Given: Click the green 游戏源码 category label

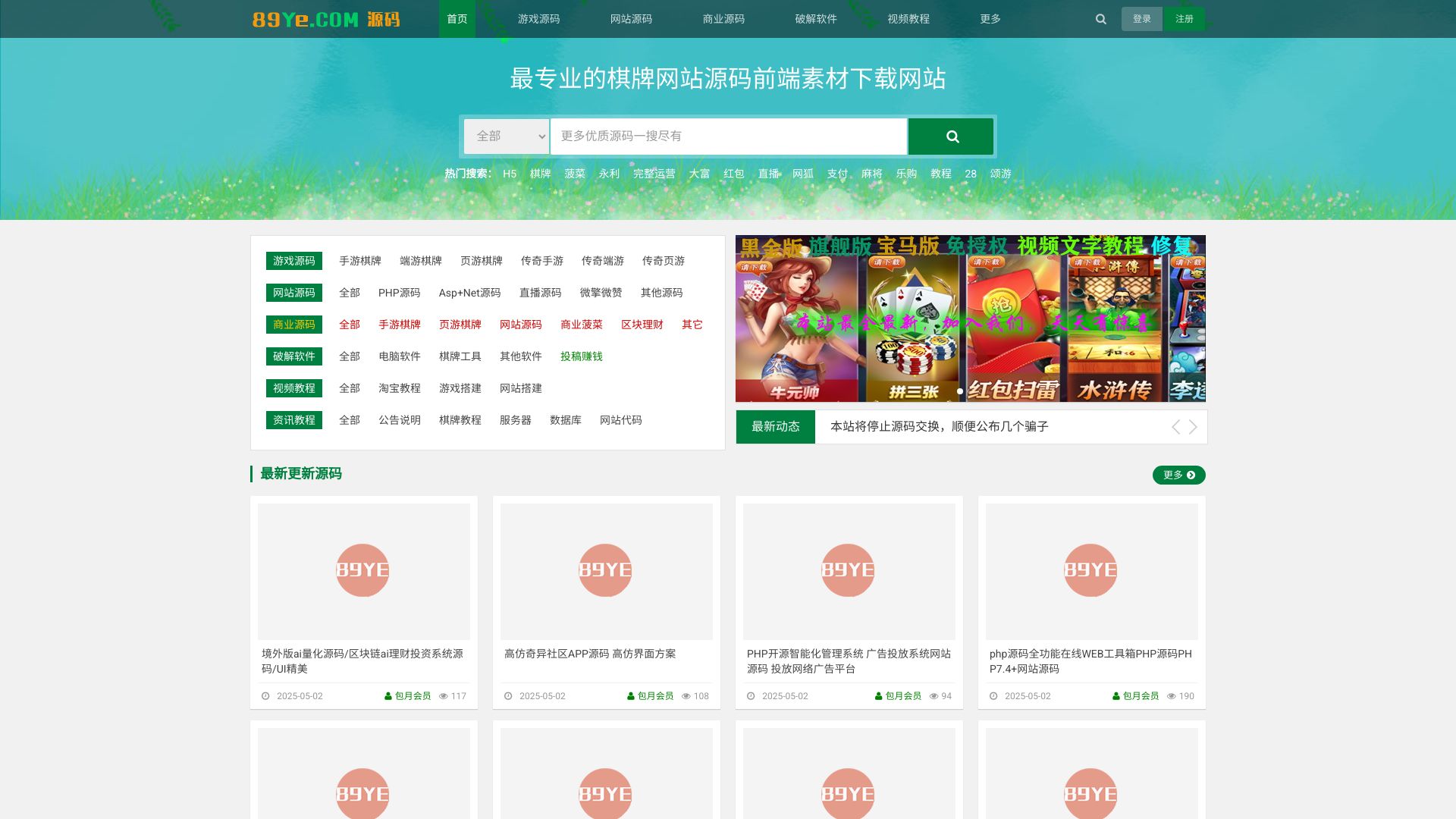Looking at the screenshot, I should 294,261.
